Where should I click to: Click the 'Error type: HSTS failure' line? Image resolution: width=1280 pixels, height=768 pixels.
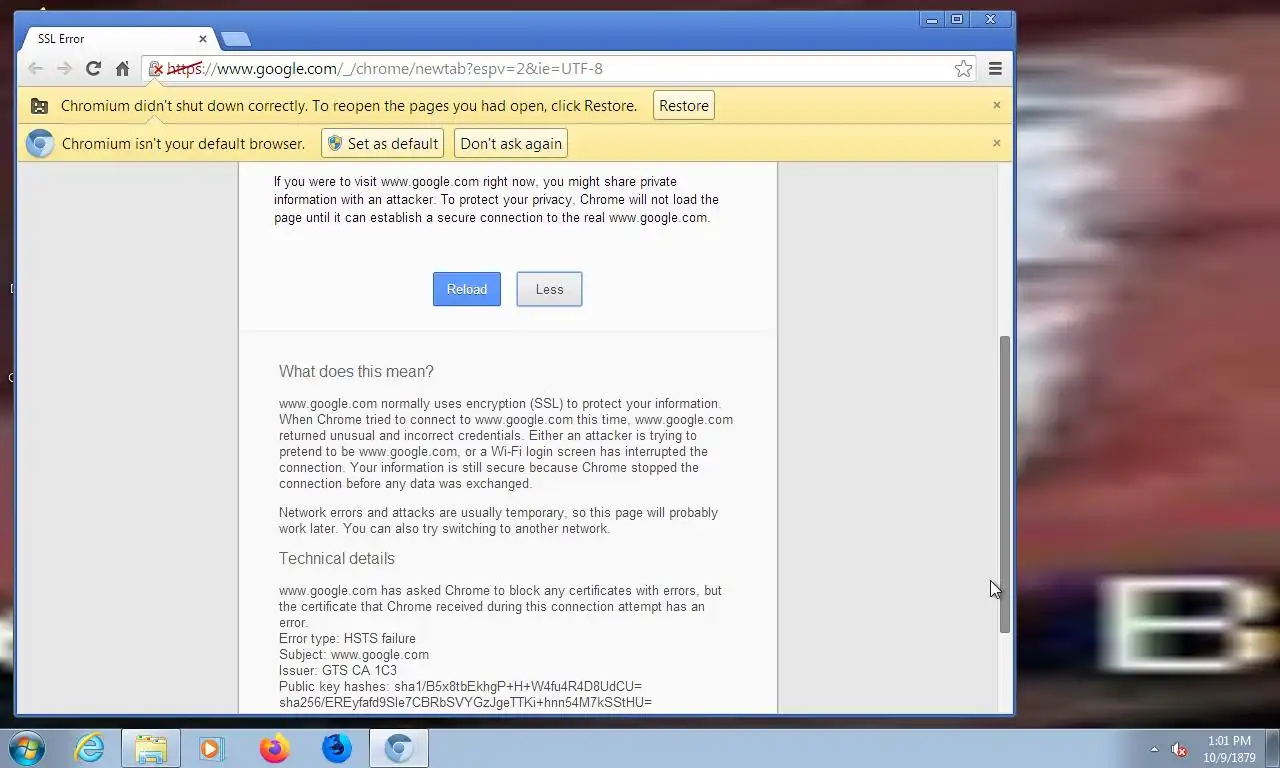tap(347, 639)
